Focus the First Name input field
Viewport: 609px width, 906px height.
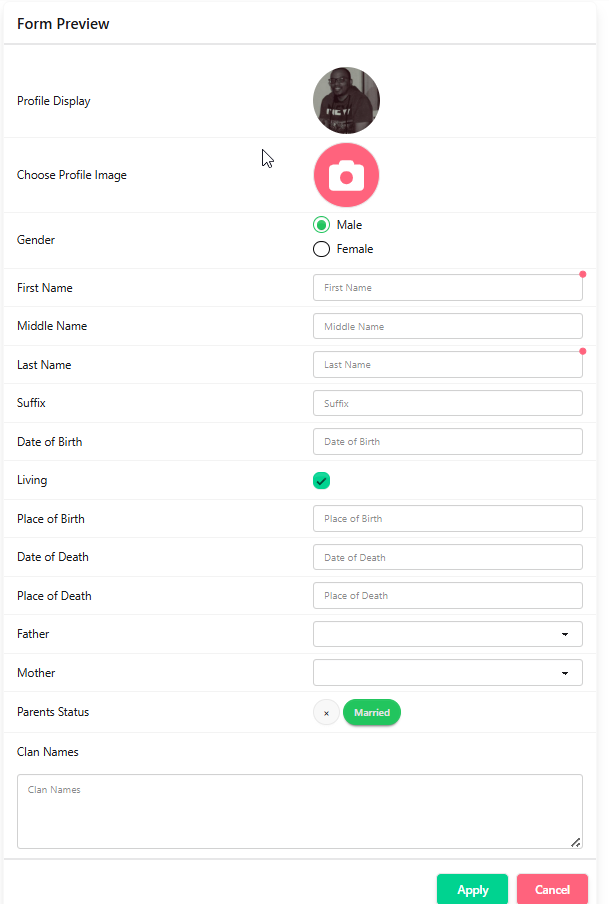pyautogui.click(x=448, y=288)
